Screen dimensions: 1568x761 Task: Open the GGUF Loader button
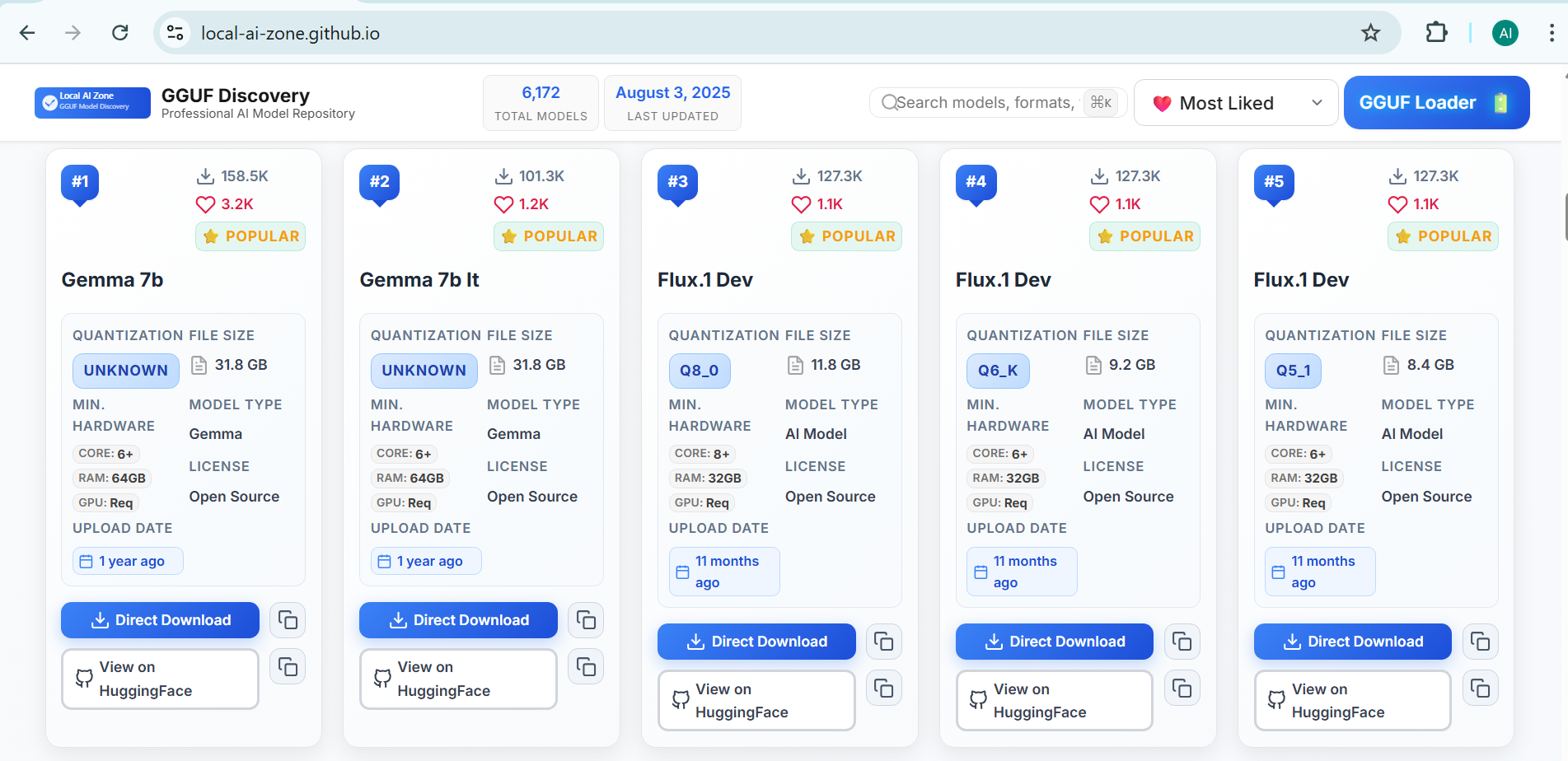coord(1436,103)
